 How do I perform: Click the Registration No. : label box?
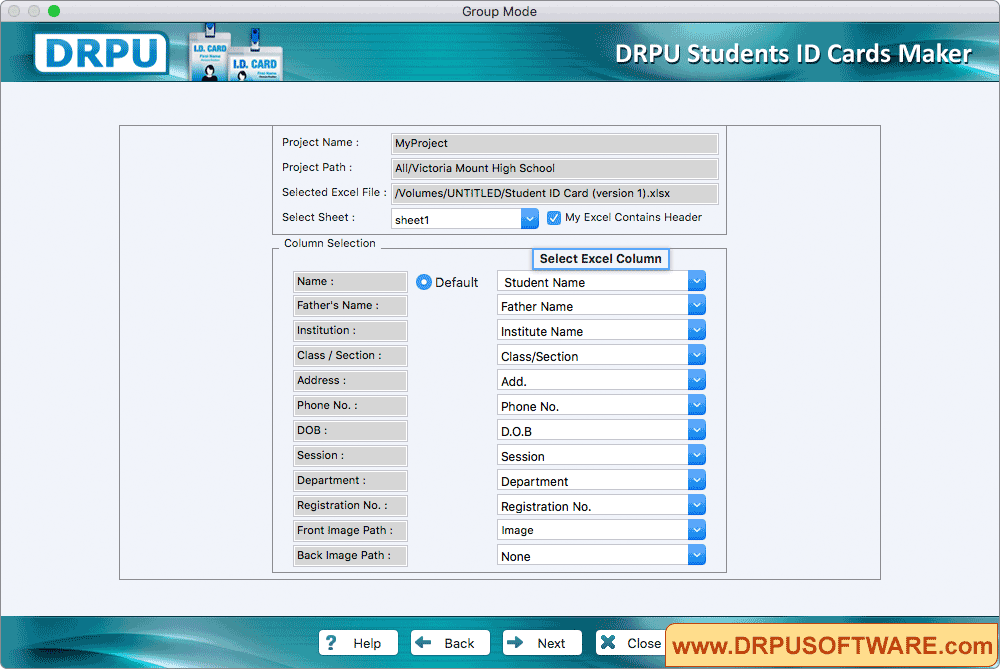(x=350, y=505)
